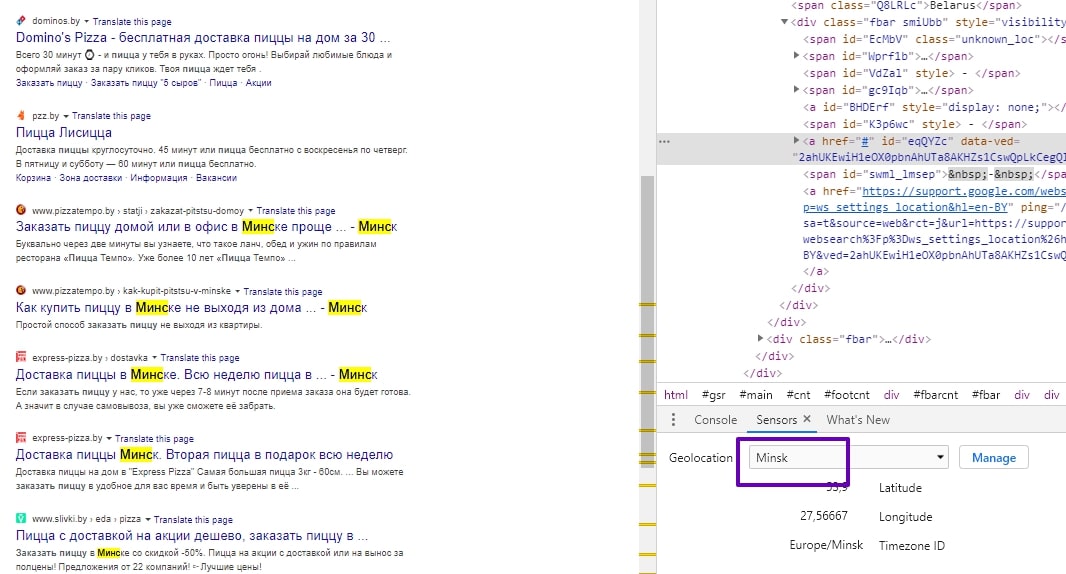Open the www.slivki.by result dropdown arrow
Image resolution: width=1066 pixels, height=574 pixels.
tap(148, 520)
